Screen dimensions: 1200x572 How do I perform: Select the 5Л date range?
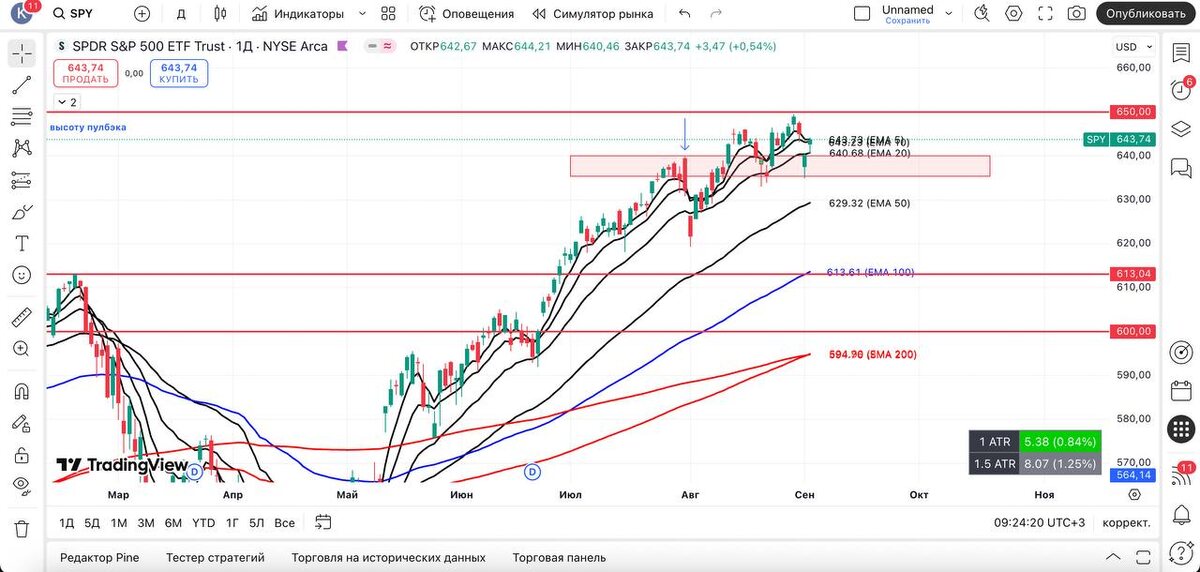tap(257, 522)
